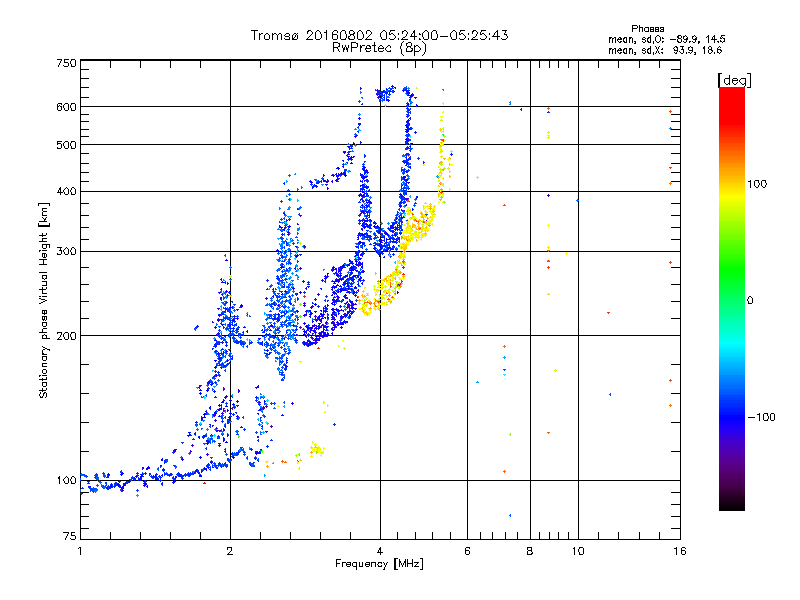Screen dimensions: 800x600
Task: Click the colorbar tick label '100'
Action: [x=757, y=184]
